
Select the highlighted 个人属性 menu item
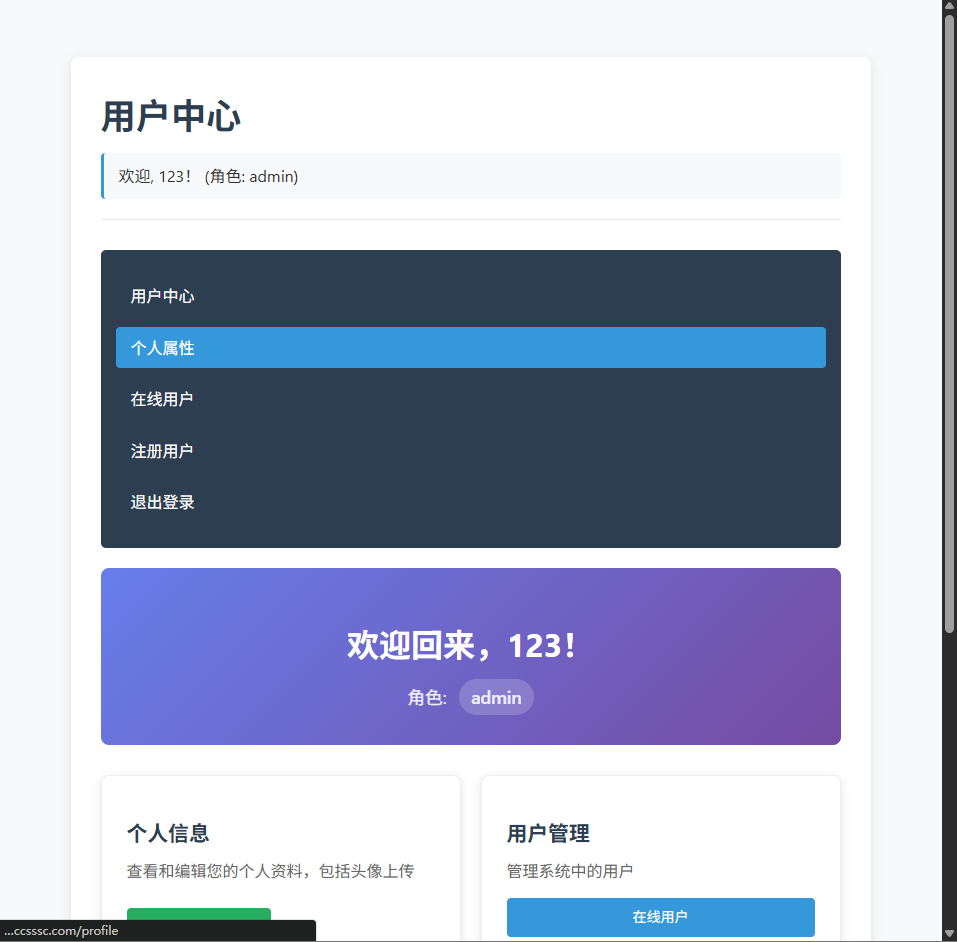click(470, 348)
